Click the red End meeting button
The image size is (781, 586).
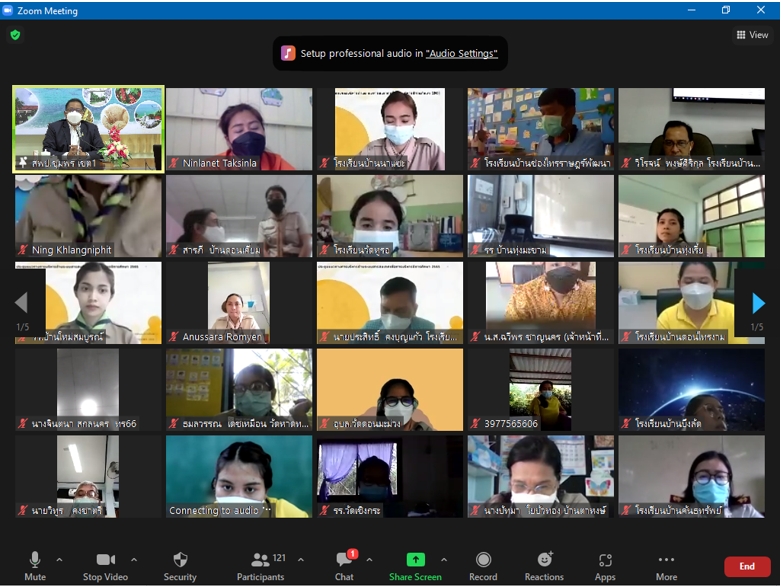tap(747, 566)
